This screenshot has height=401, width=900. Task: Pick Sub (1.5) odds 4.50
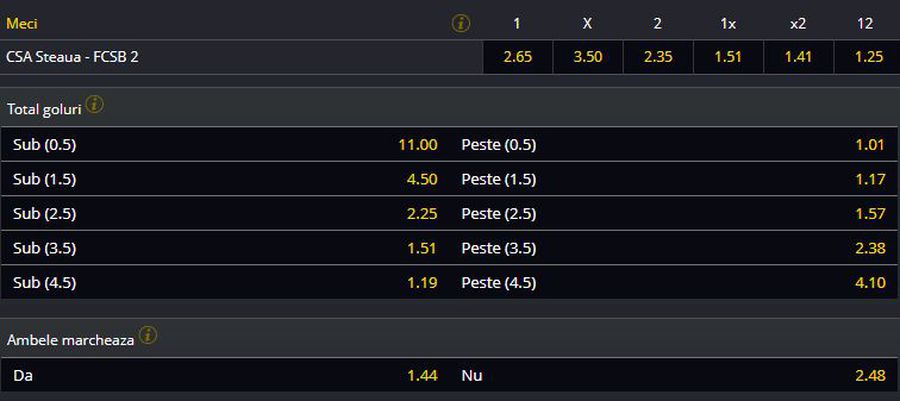pos(225,179)
